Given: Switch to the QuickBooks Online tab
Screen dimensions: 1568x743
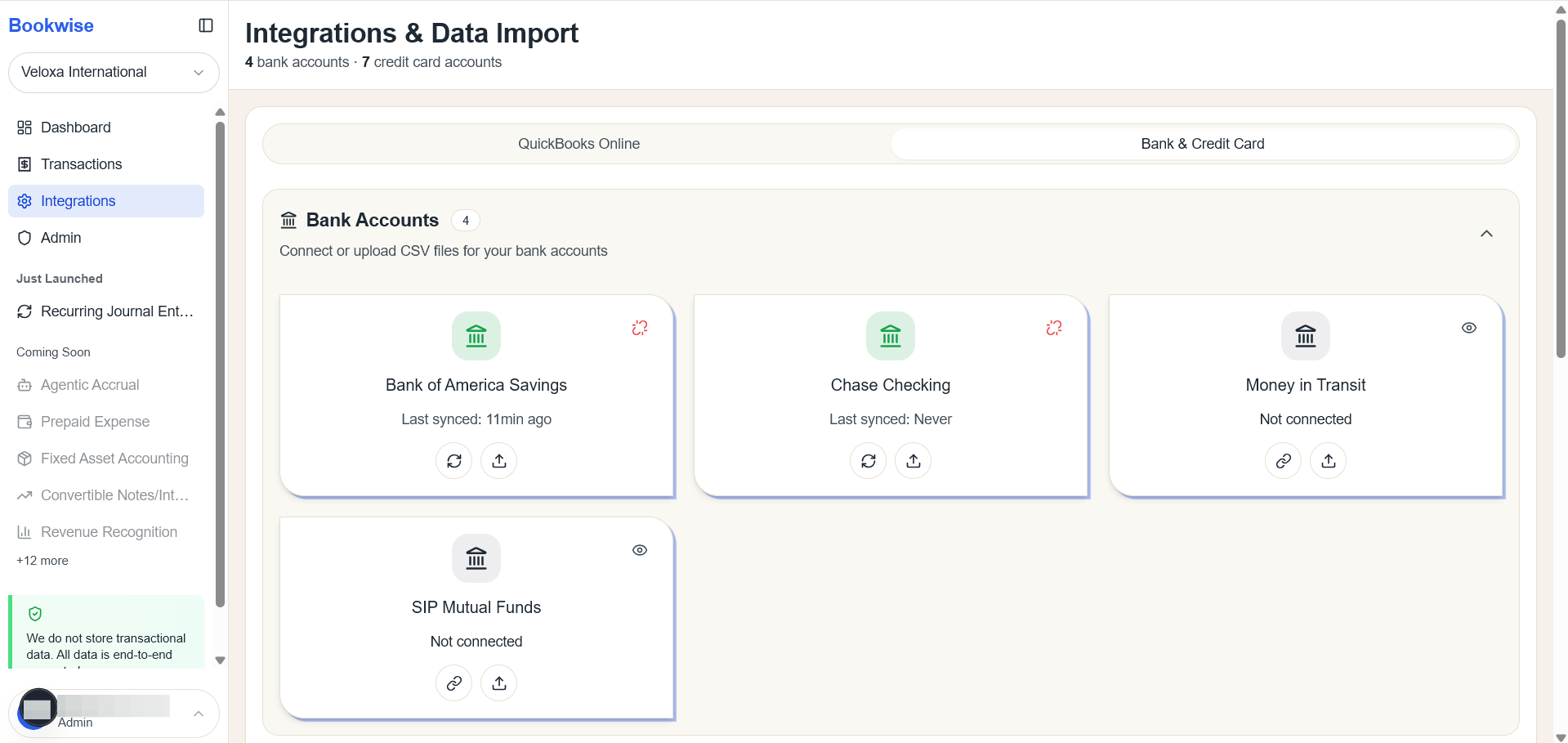Looking at the screenshot, I should click(x=579, y=144).
